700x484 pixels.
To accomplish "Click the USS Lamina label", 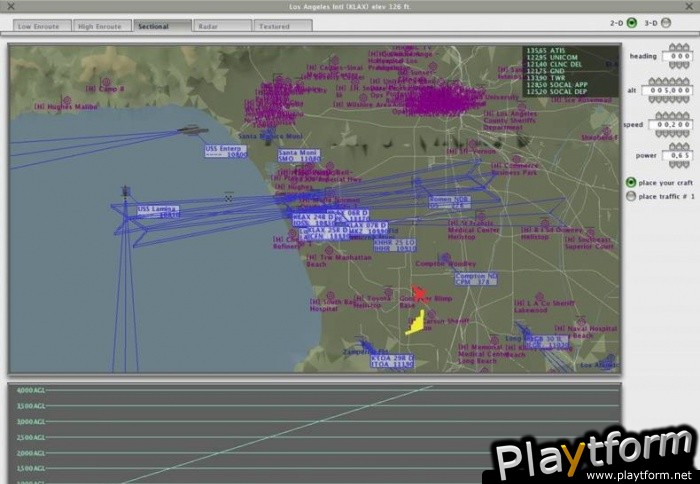I will [x=158, y=212].
